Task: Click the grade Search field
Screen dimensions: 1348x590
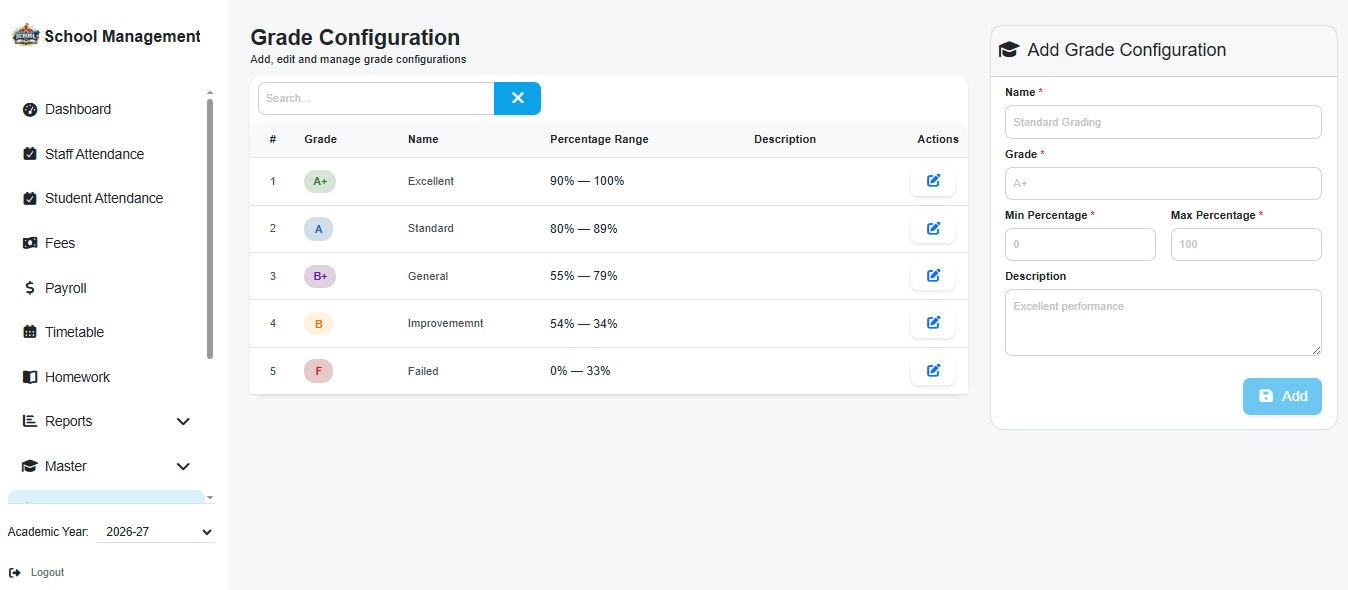Action: [376, 98]
